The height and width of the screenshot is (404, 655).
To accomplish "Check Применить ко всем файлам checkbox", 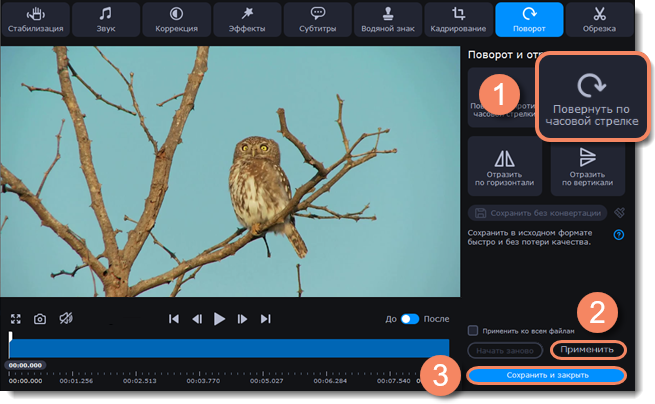I will [x=473, y=330].
